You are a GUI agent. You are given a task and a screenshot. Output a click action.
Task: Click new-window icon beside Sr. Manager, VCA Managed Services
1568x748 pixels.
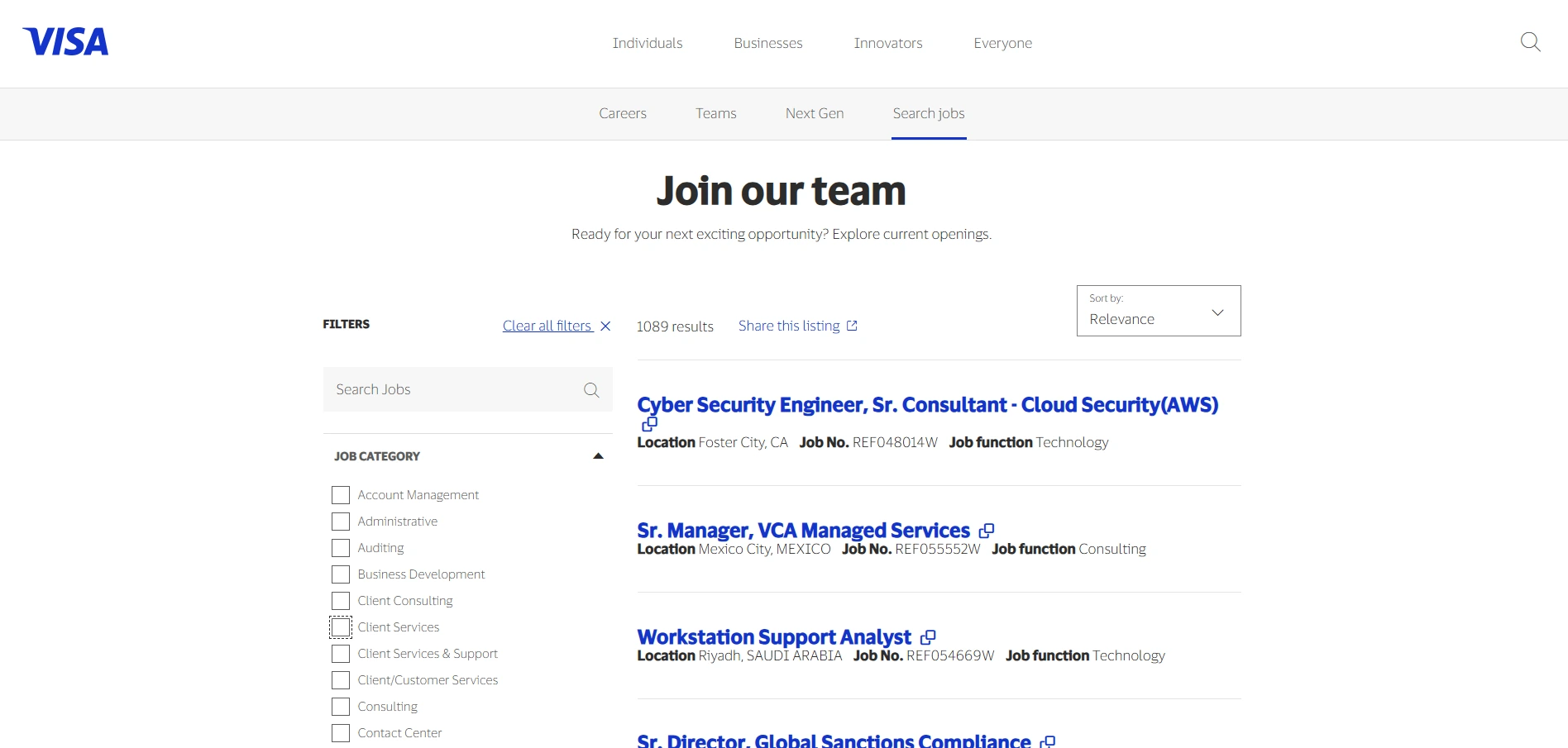pyautogui.click(x=987, y=531)
